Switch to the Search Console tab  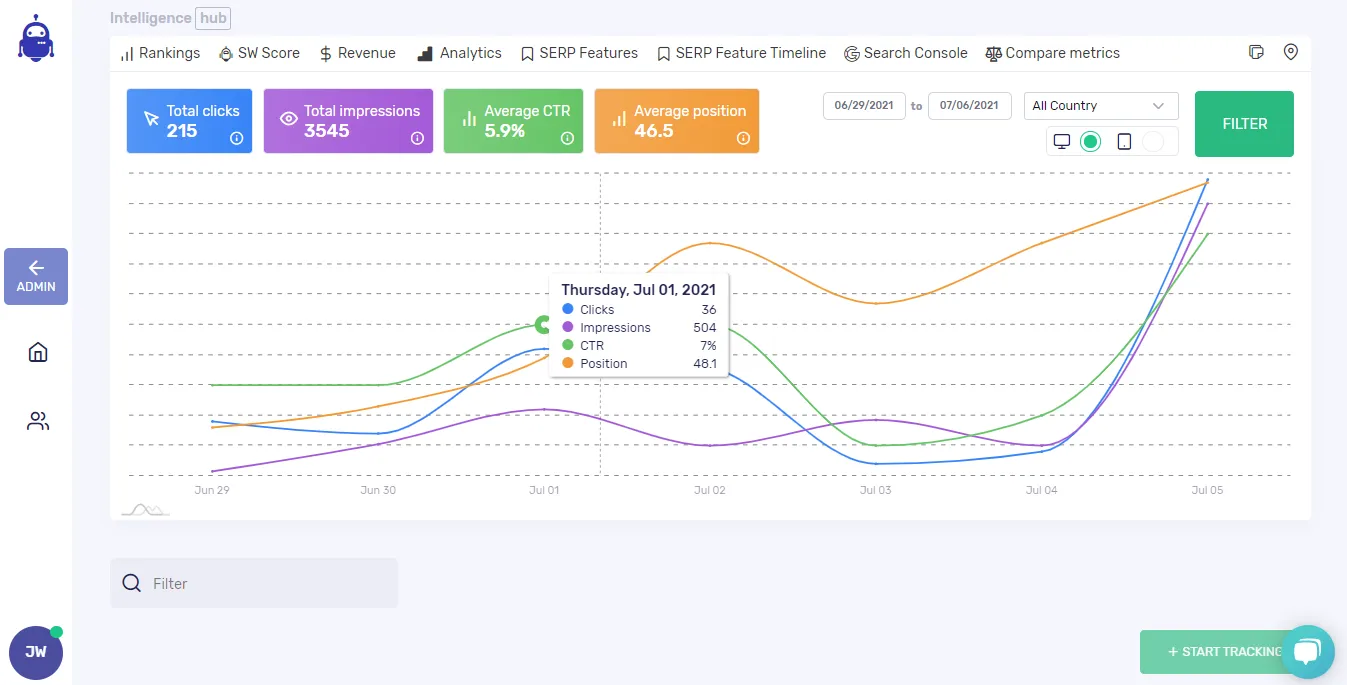(906, 53)
